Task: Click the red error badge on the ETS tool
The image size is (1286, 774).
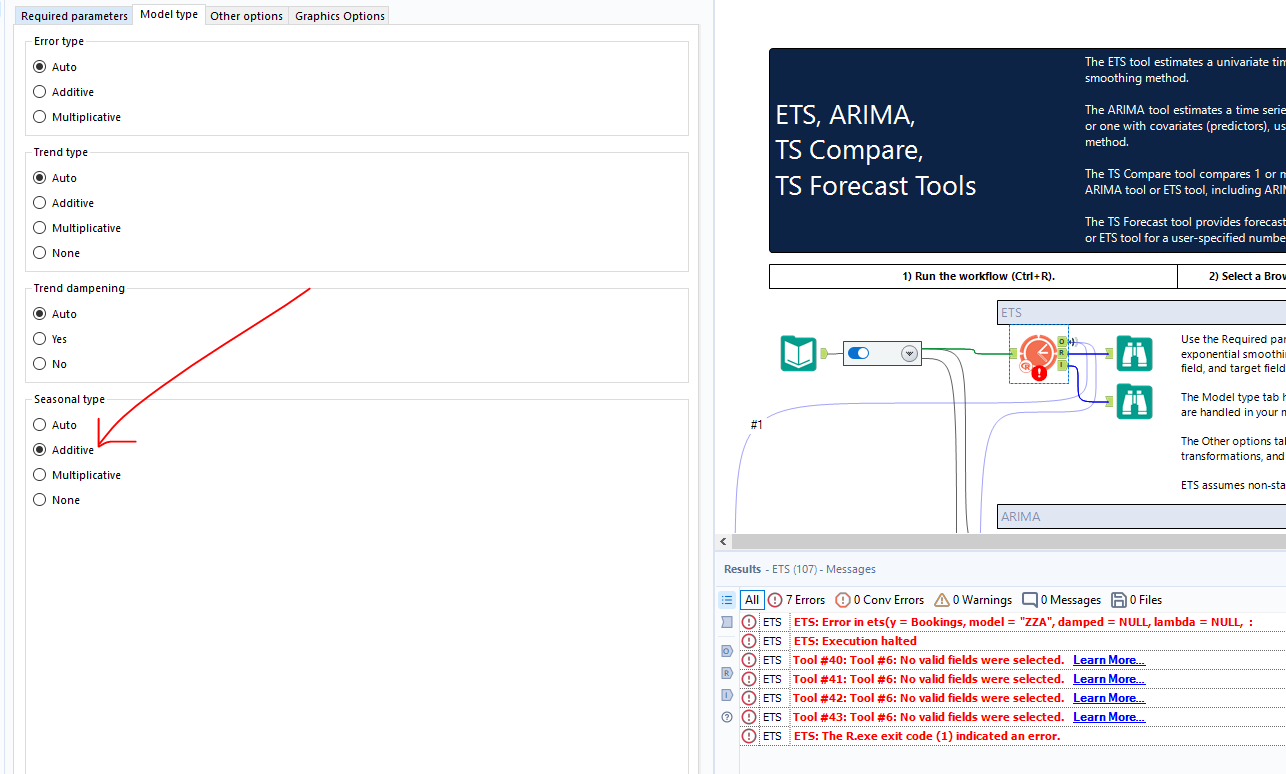Action: (x=1038, y=372)
